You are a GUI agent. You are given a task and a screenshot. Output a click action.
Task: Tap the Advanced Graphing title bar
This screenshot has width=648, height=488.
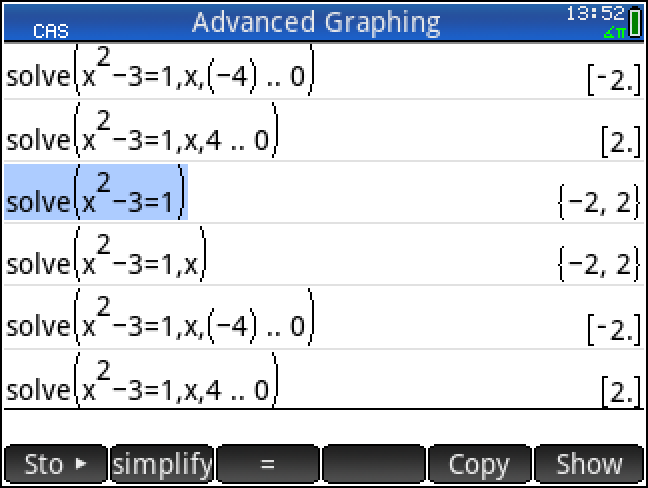point(315,21)
